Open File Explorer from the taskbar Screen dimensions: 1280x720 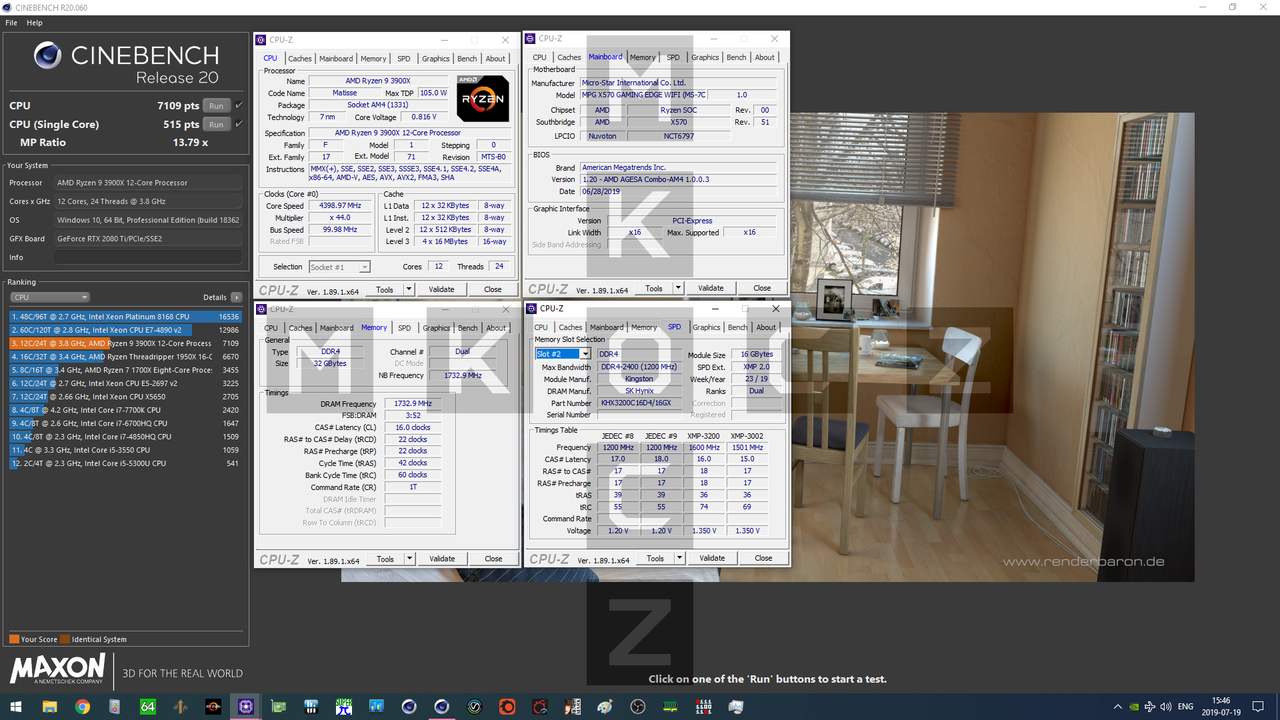[x=49, y=706]
